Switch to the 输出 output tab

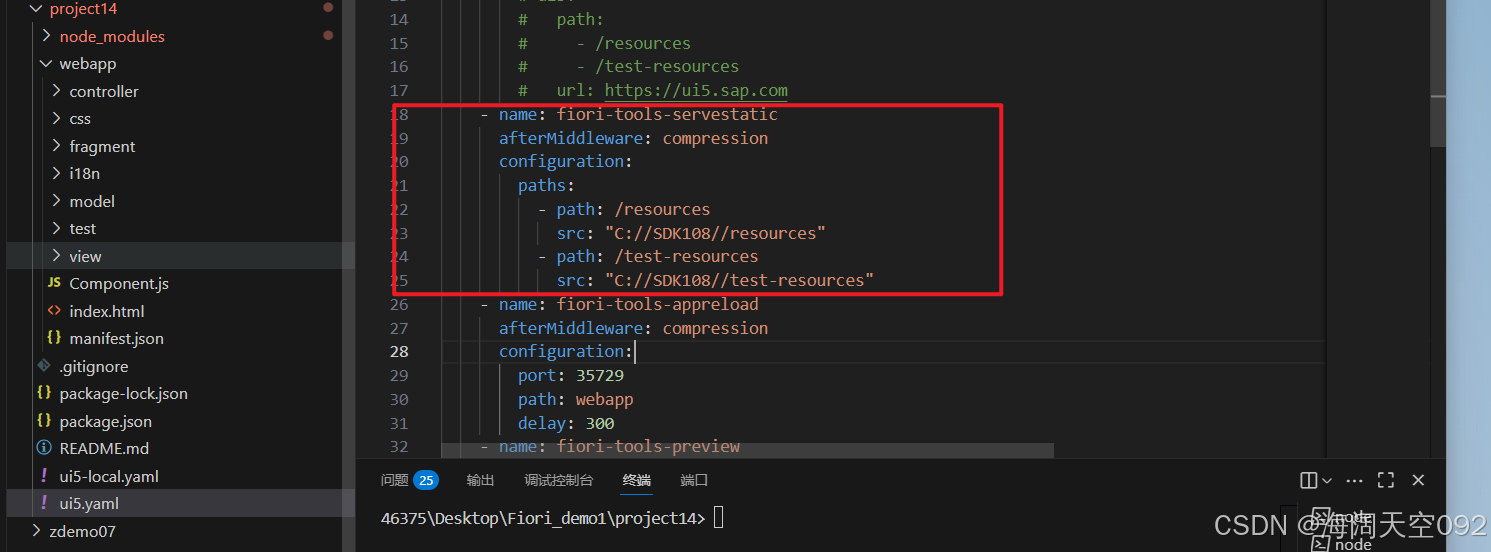point(481,480)
